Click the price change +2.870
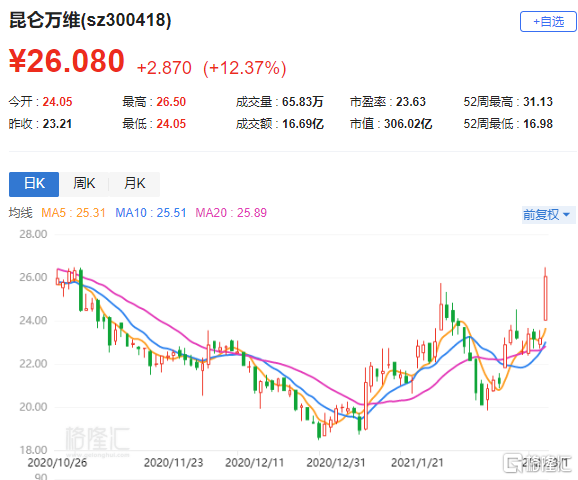Viewport: 578px width, 480px height. [x=164, y=68]
